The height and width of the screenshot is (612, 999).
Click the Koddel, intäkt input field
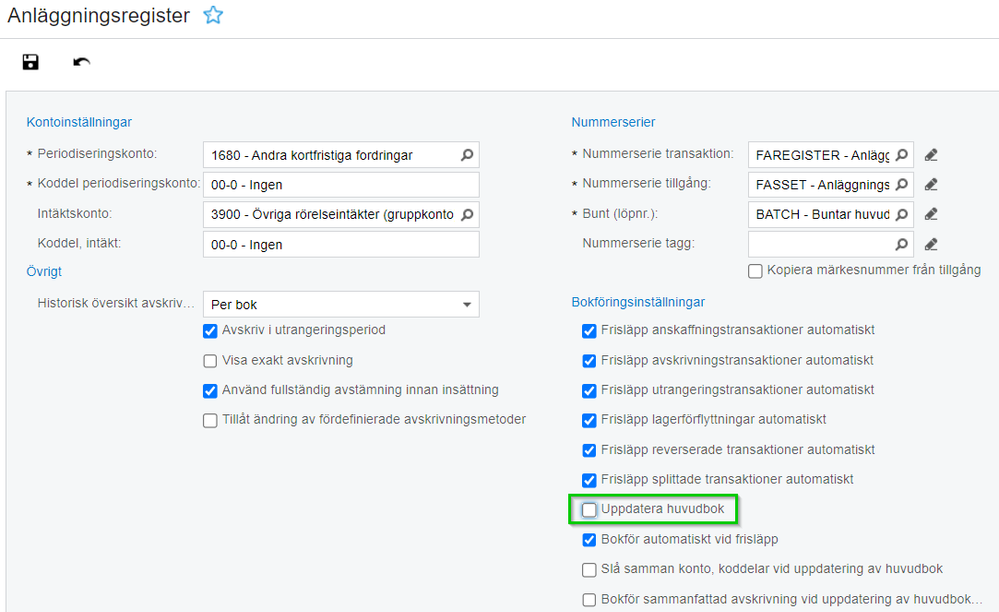pos(341,245)
